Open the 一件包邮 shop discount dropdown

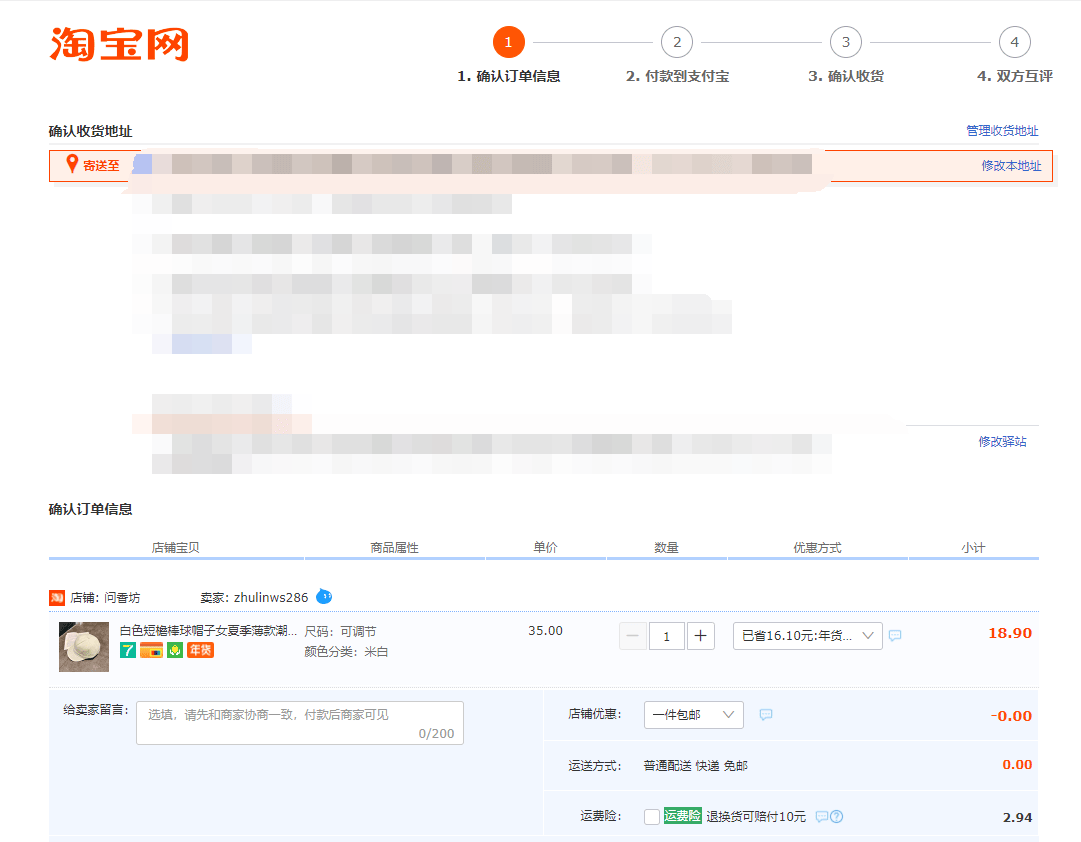(694, 714)
